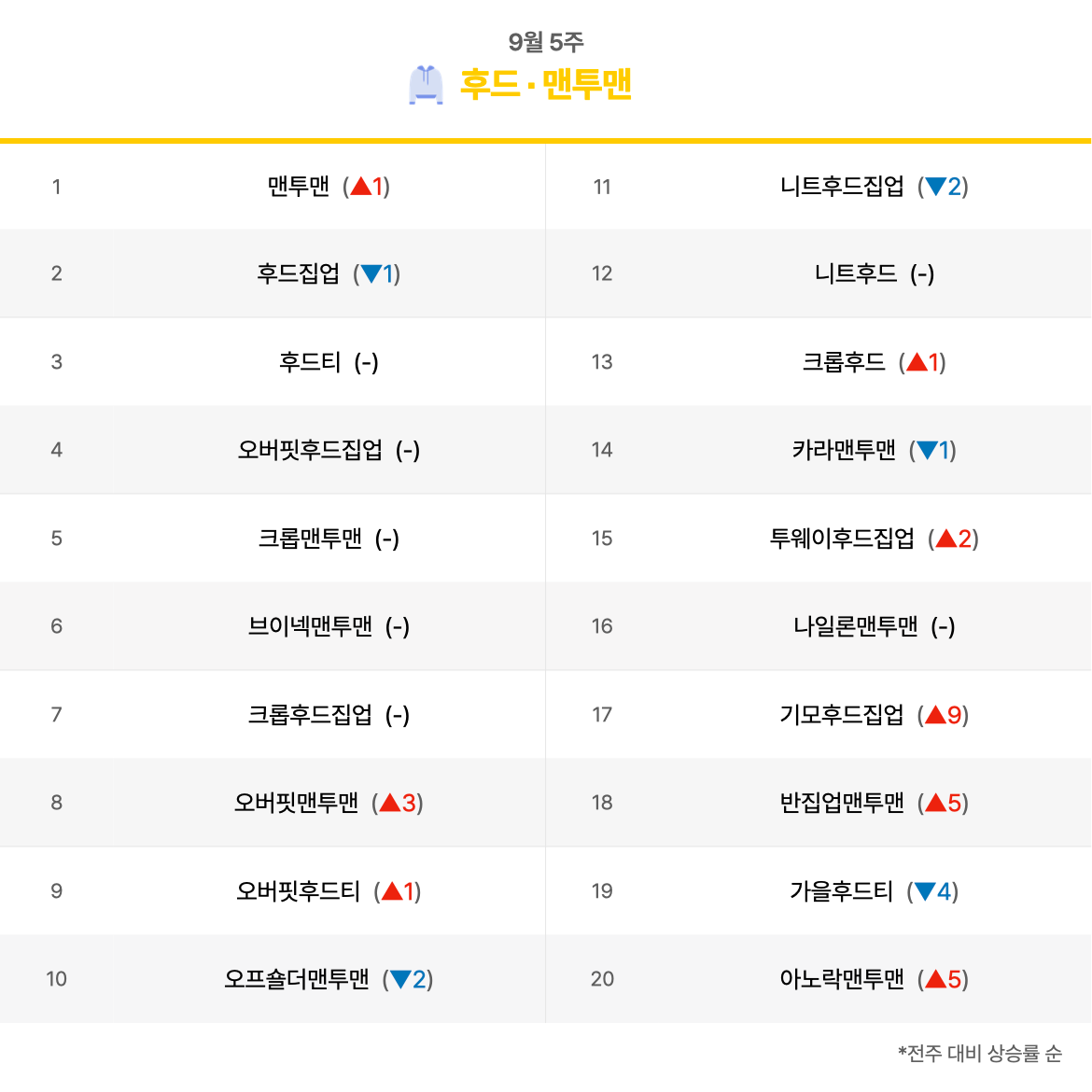This screenshot has height=1092, width=1092.
Task: Click the red up arrow next to 맨투맨
Action: 360,187
